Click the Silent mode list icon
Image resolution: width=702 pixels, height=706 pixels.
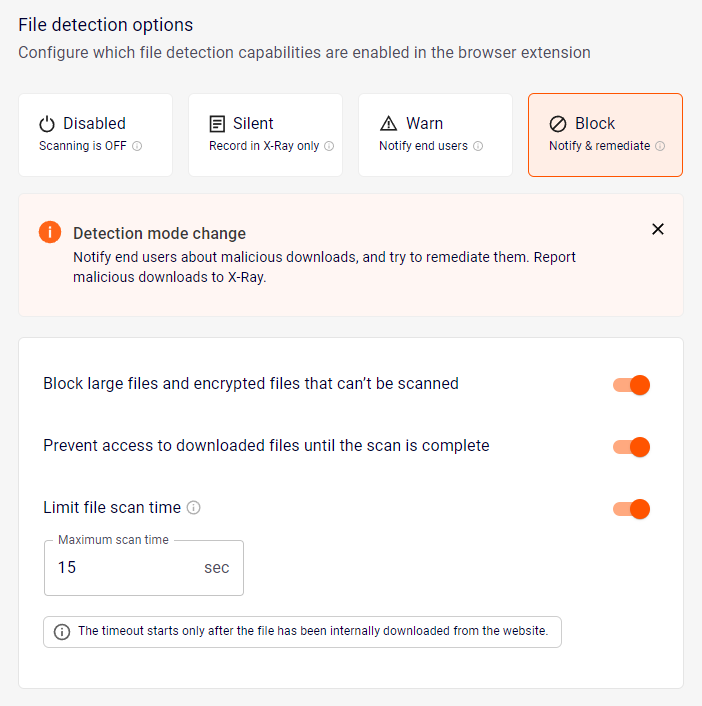point(217,124)
